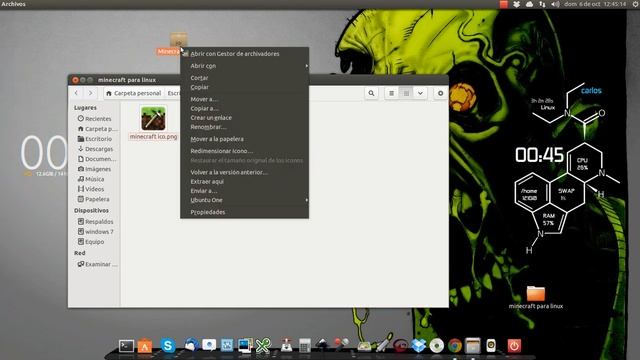Screen dimensions: 640x360
Task: Choose Crear un enlace
Action: (x=244, y=118)
